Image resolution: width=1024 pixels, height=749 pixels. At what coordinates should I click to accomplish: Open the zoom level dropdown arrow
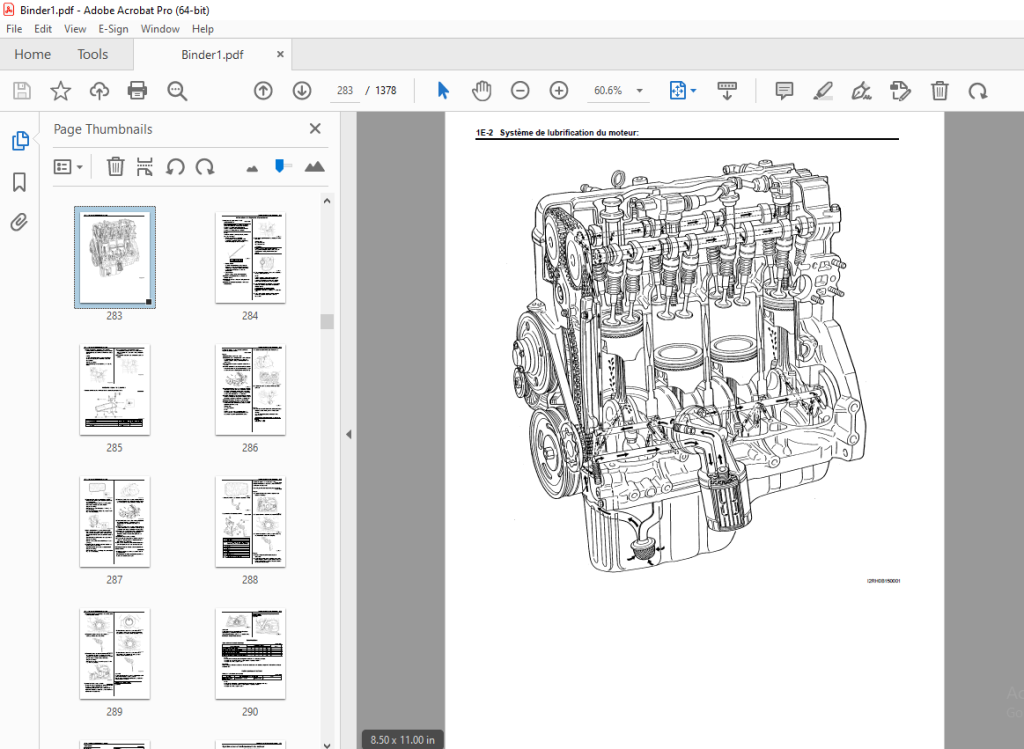pos(640,91)
